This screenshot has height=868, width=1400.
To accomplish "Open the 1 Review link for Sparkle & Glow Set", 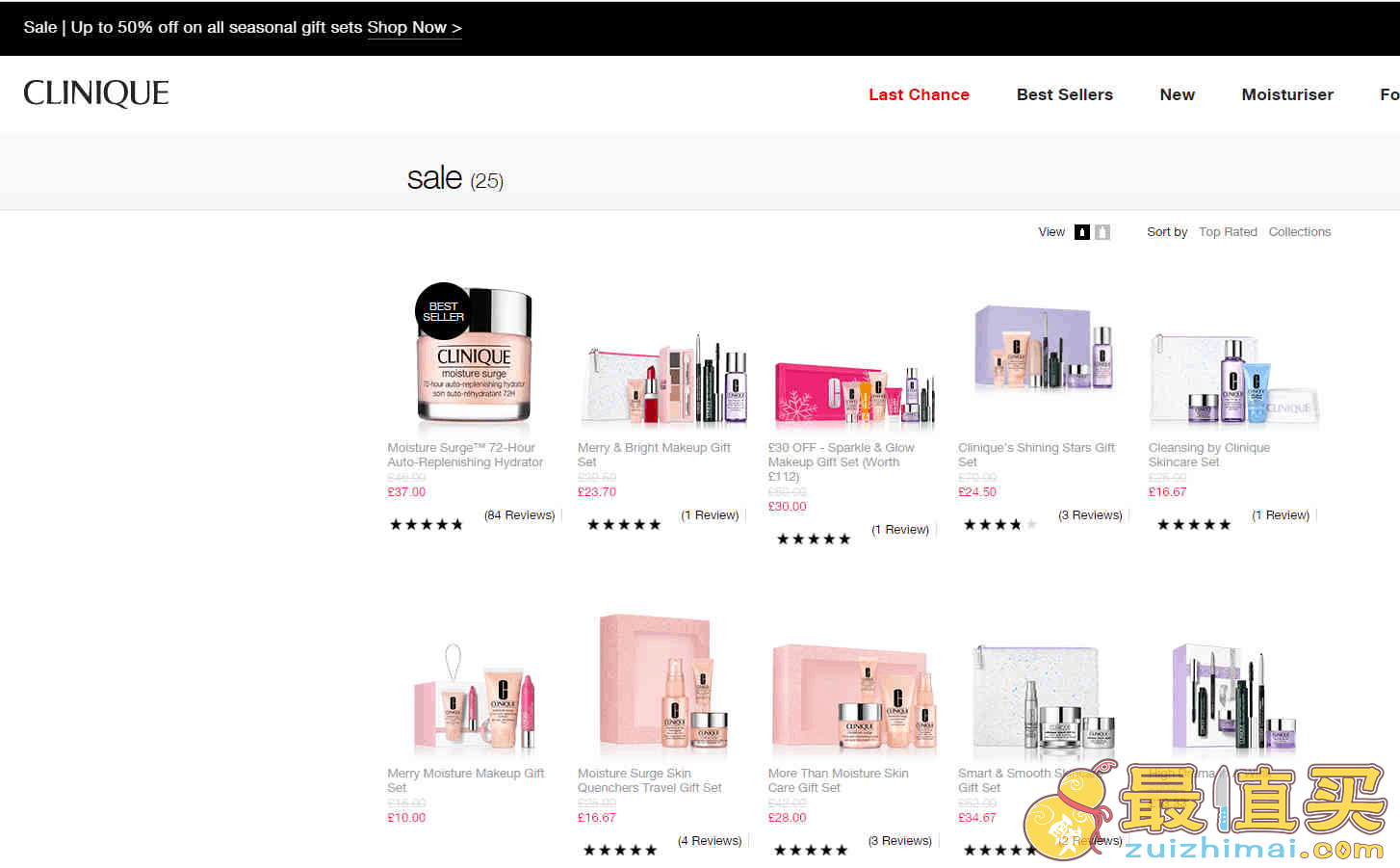I will [900, 530].
